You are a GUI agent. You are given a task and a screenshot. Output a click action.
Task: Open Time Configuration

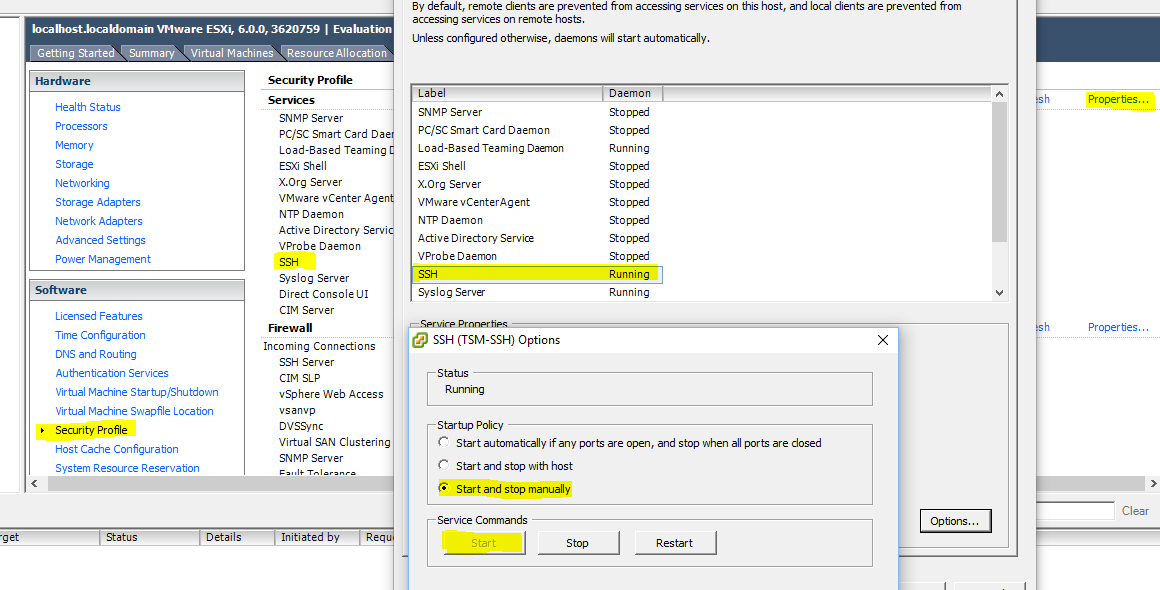[x=100, y=335]
